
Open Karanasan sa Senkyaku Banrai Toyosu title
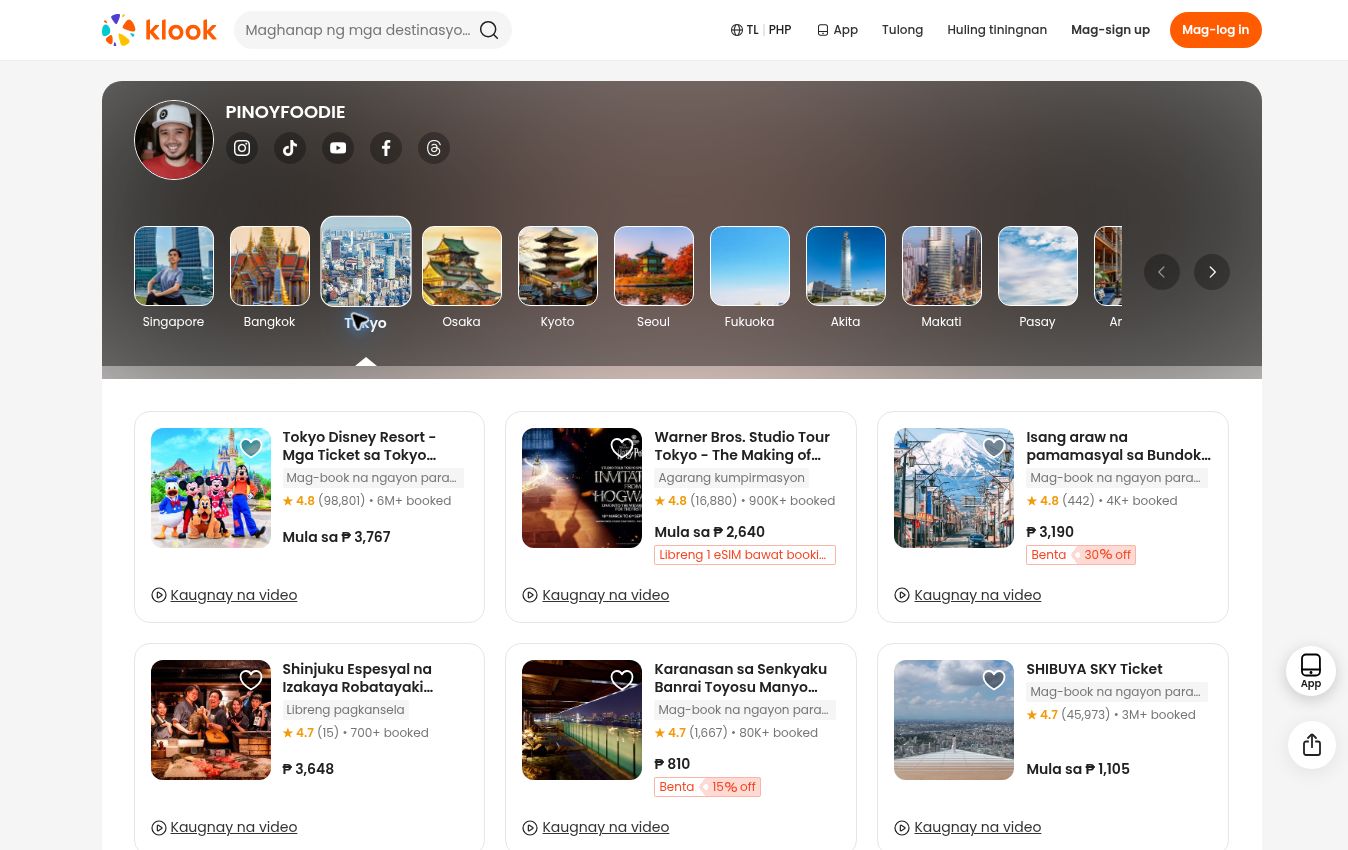740,678
